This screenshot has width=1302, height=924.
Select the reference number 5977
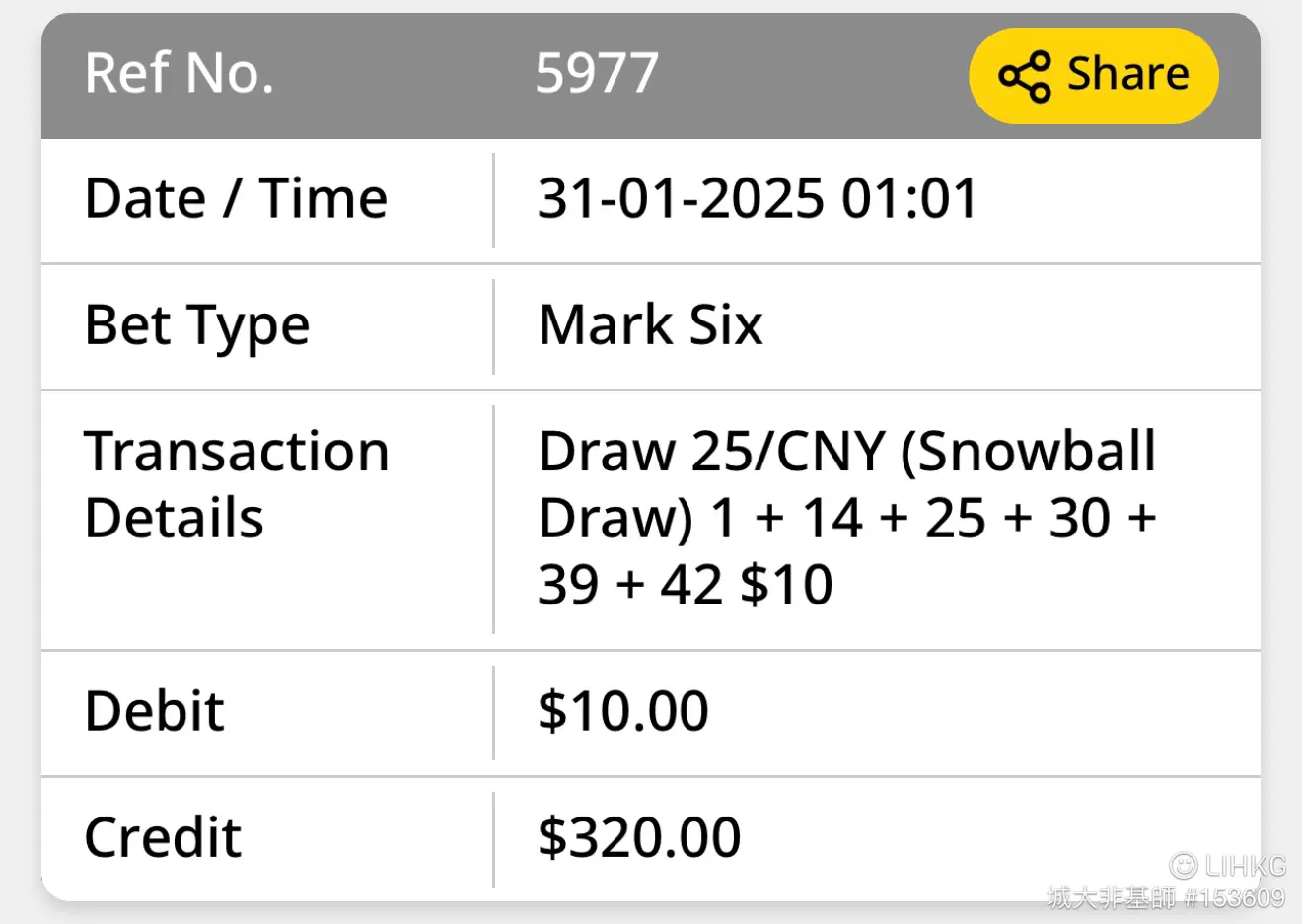[597, 73]
